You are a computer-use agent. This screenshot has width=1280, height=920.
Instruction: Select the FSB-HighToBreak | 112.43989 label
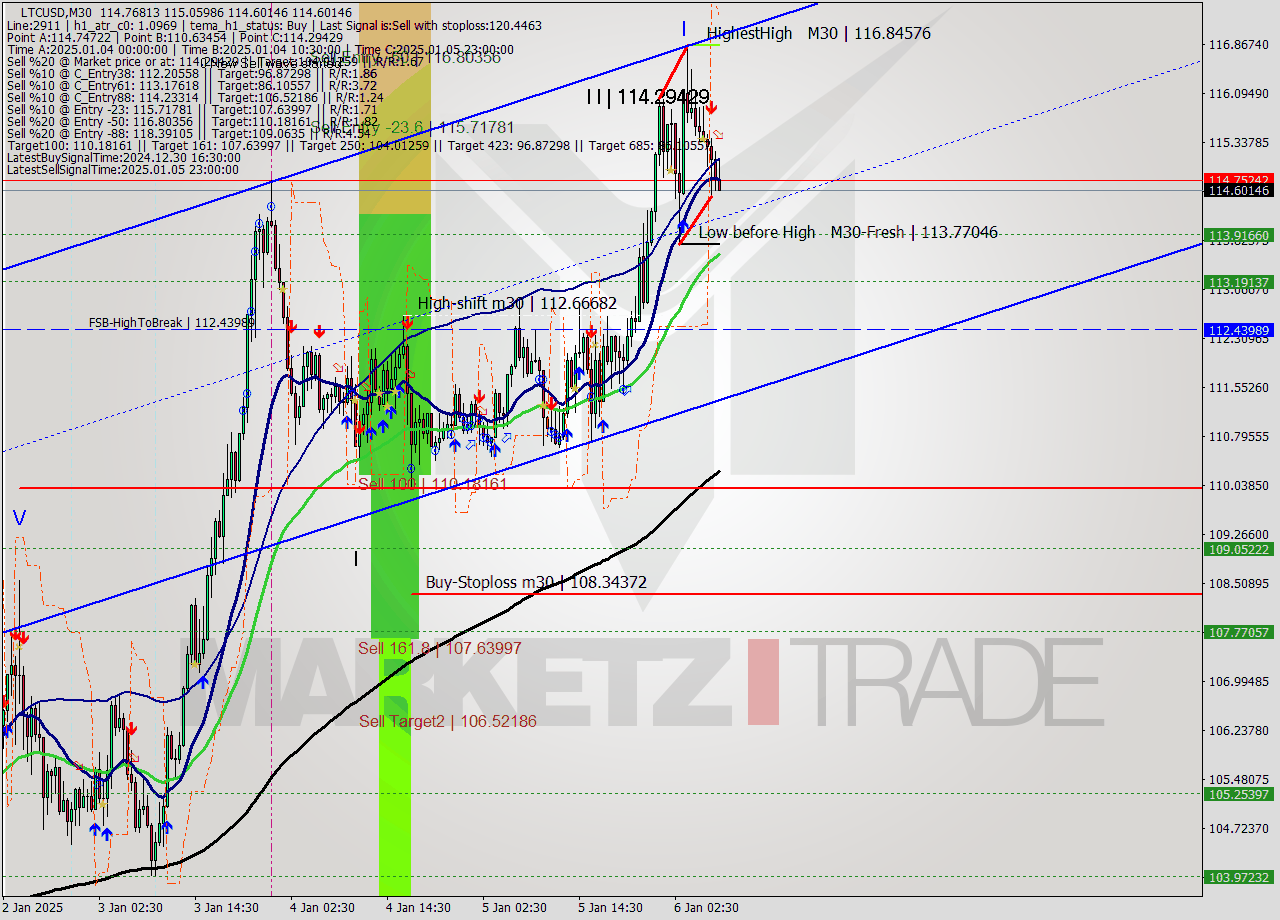tap(172, 323)
